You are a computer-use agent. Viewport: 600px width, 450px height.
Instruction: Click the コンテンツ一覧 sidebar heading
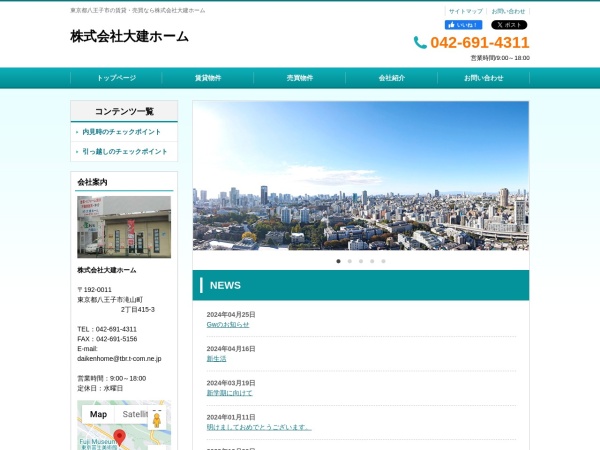coord(124,111)
